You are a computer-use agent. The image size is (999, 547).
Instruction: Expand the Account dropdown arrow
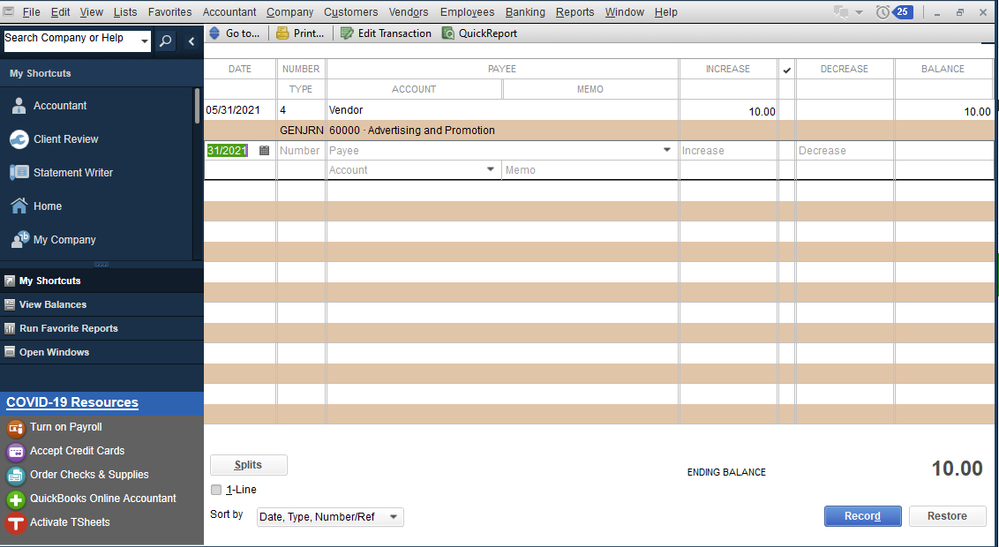tap(491, 169)
